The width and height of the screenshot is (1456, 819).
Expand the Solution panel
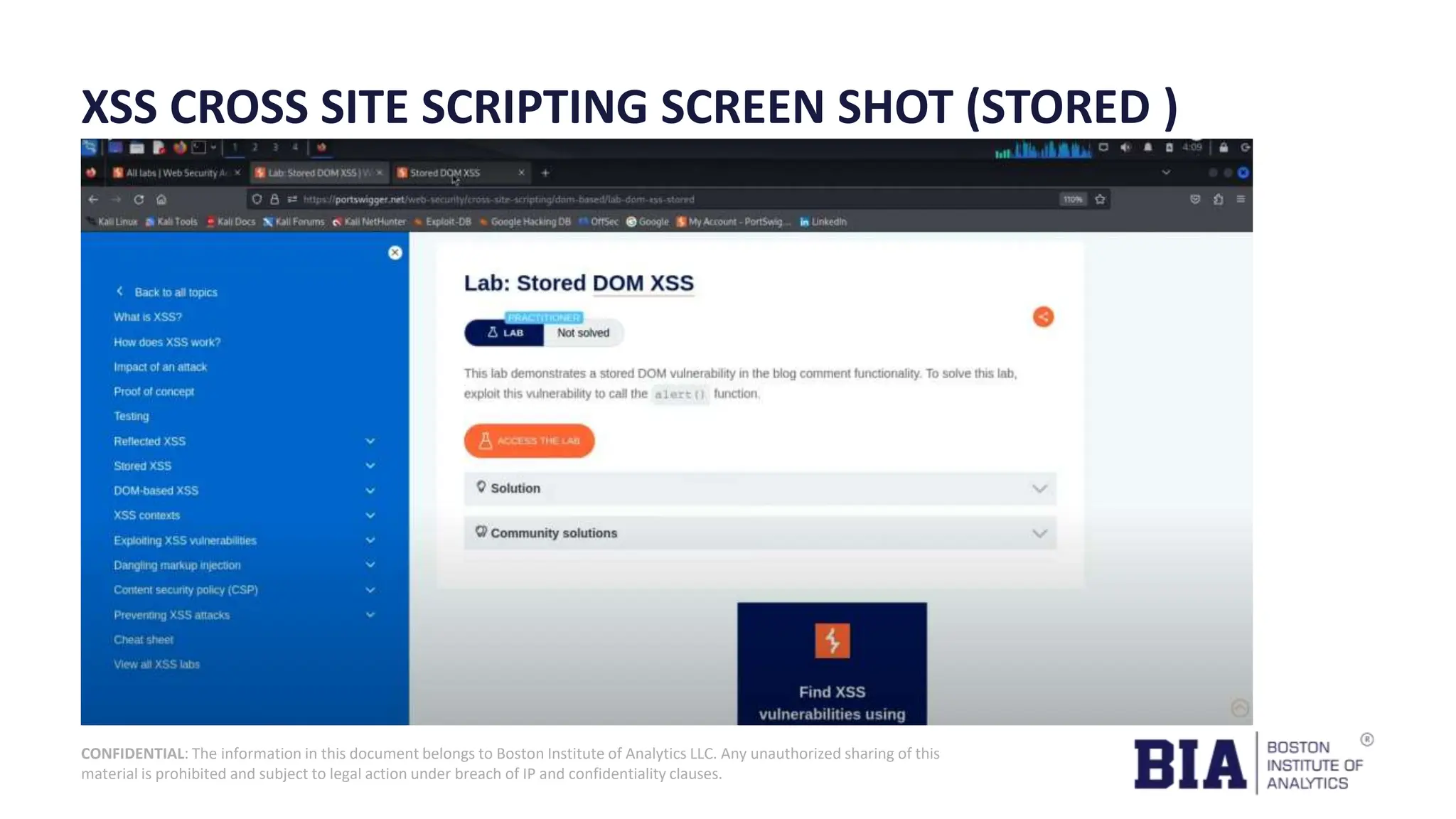[x=760, y=488]
